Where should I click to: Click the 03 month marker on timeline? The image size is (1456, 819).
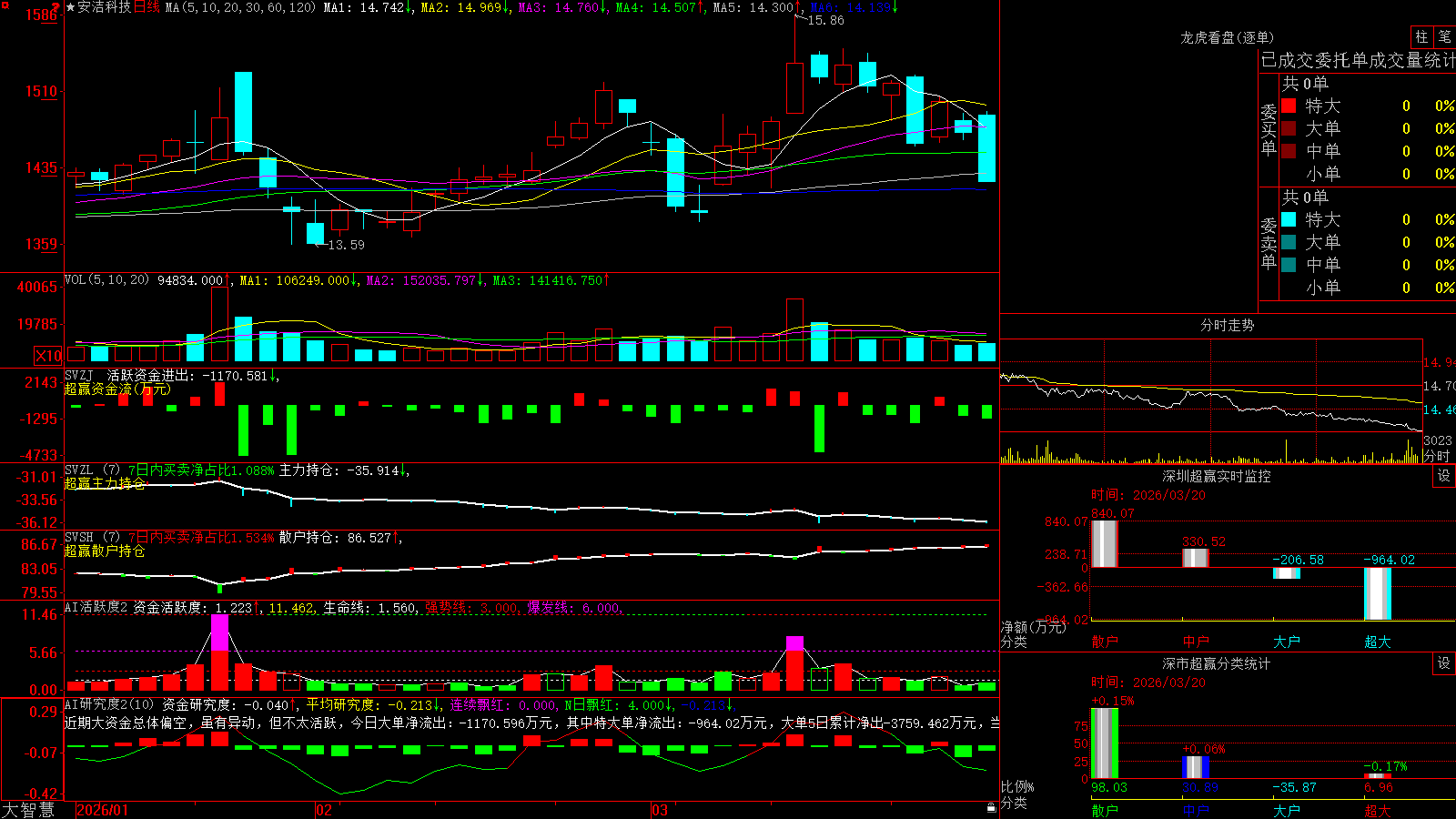660,810
